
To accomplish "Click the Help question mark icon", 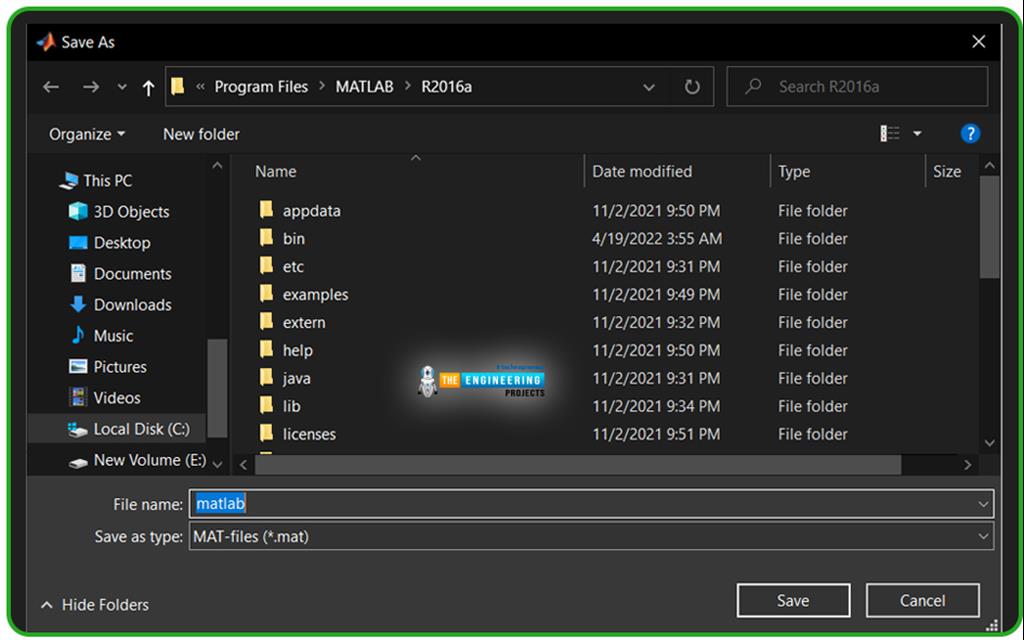I will coord(970,132).
